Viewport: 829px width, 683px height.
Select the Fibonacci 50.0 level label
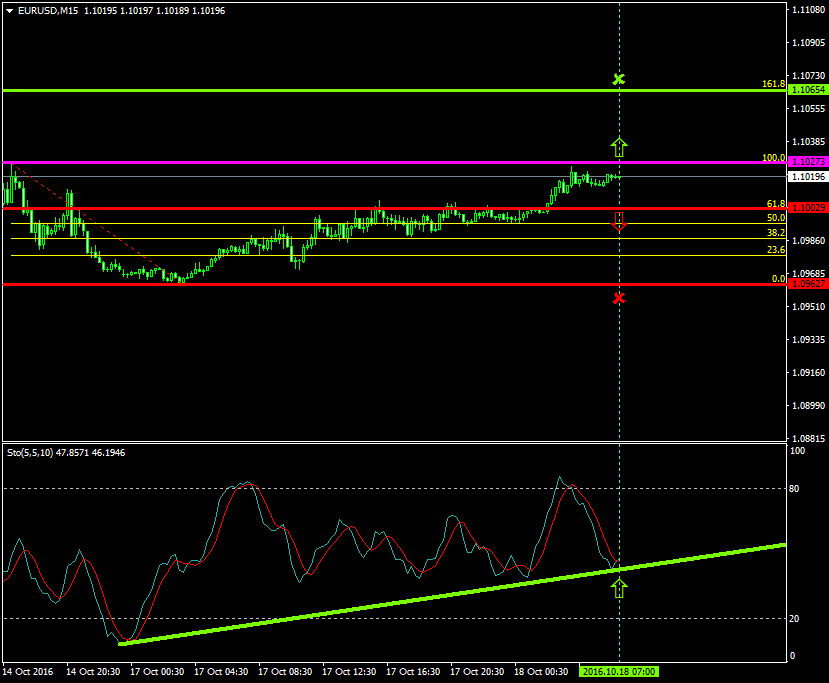click(775, 218)
